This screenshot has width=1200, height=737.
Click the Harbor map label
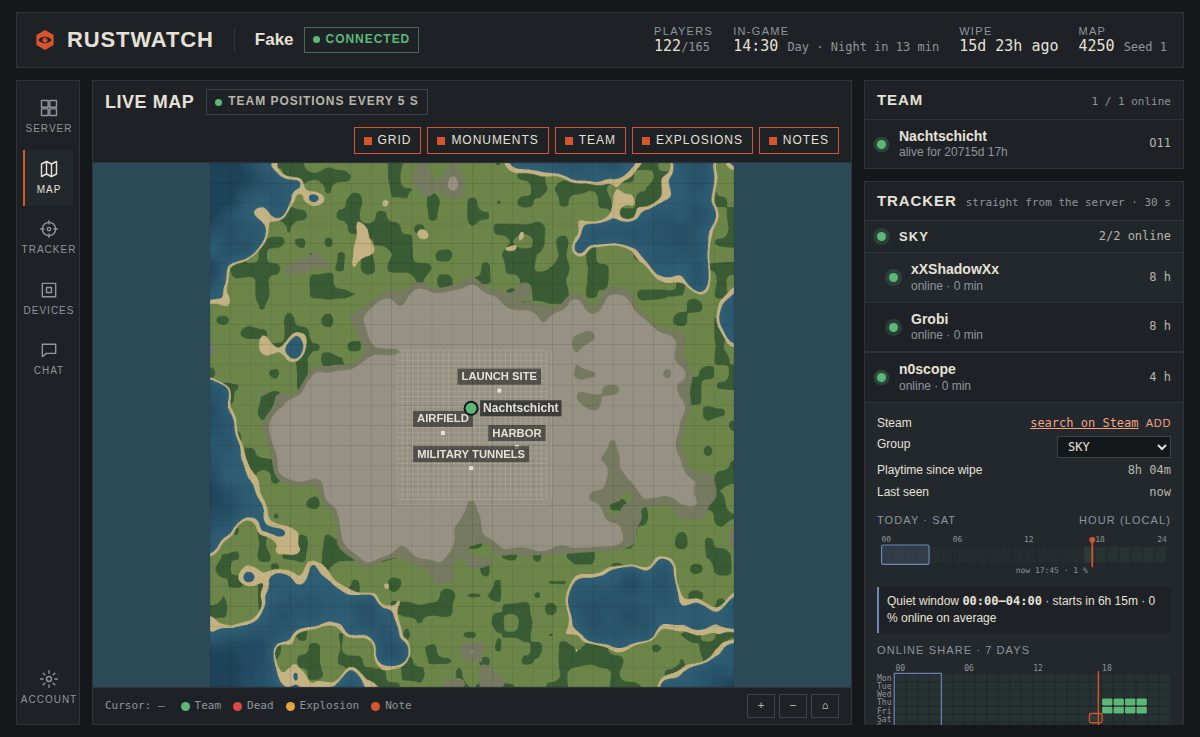(517, 433)
